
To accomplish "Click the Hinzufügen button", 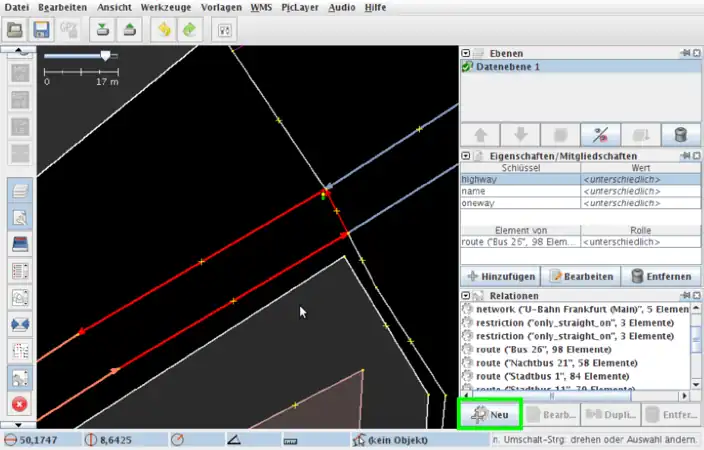I will coord(502,276).
